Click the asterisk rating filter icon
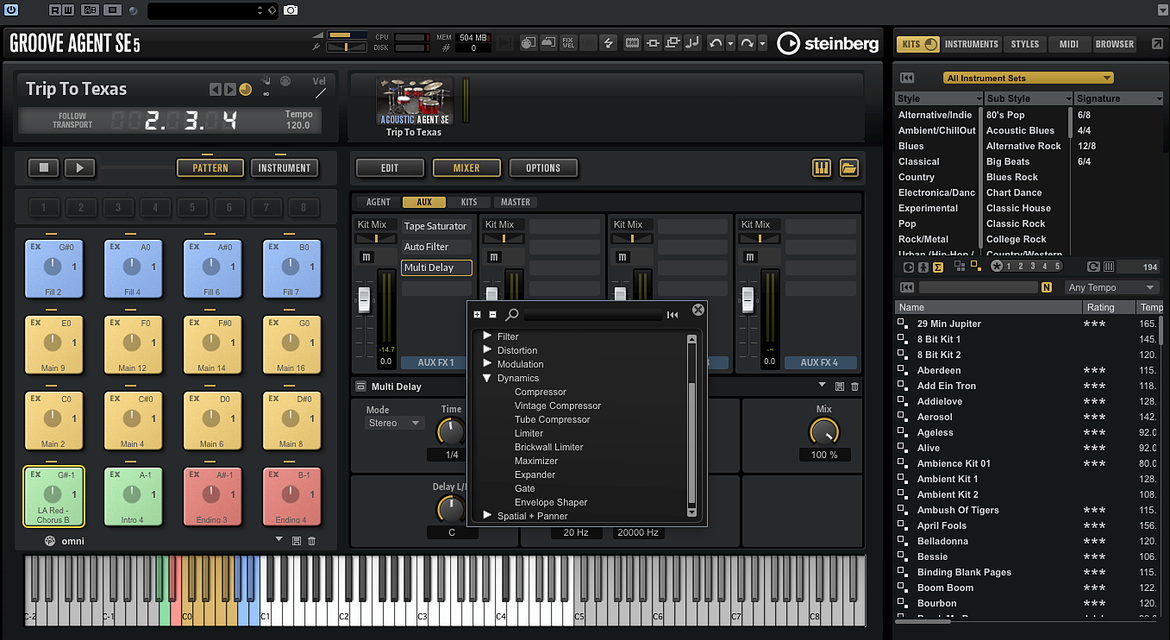 (x=996, y=266)
